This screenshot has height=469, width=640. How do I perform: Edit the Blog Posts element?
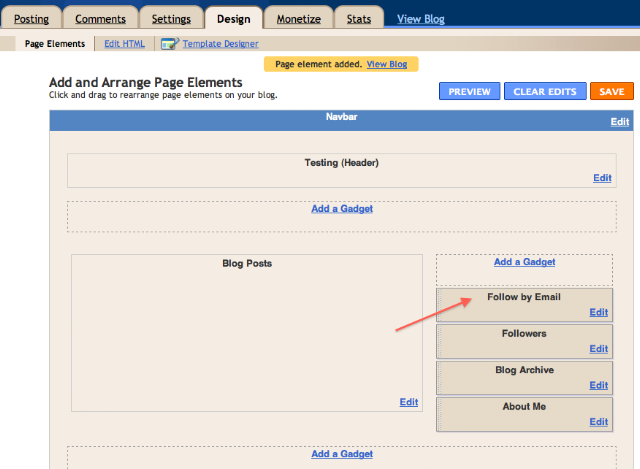coord(409,402)
